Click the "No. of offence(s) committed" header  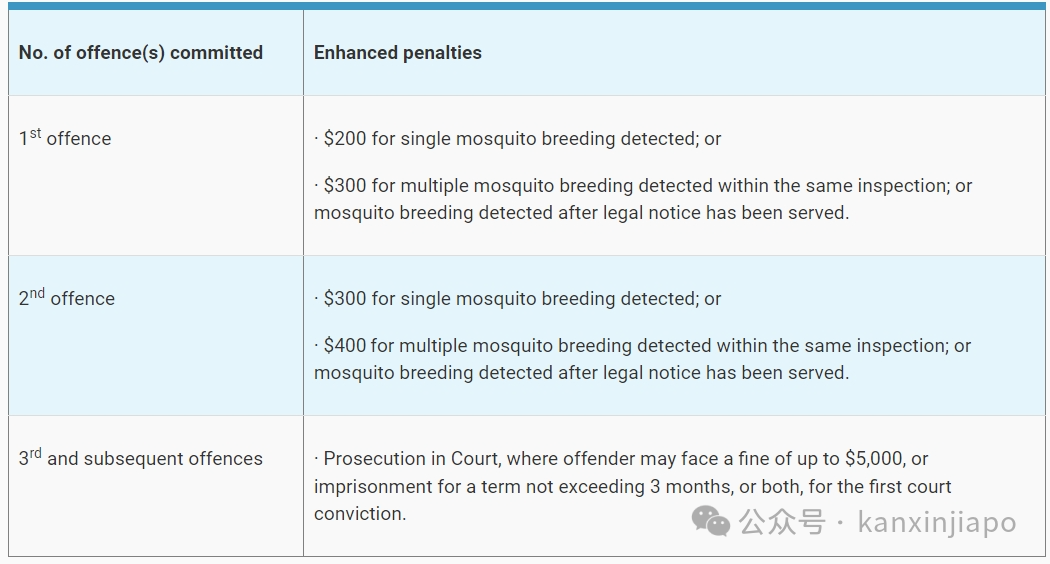click(x=141, y=53)
